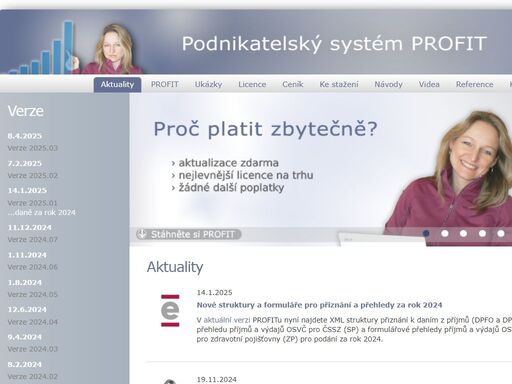Open Verze 2024.04 link
The image size is (512, 384).
[33, 322]
